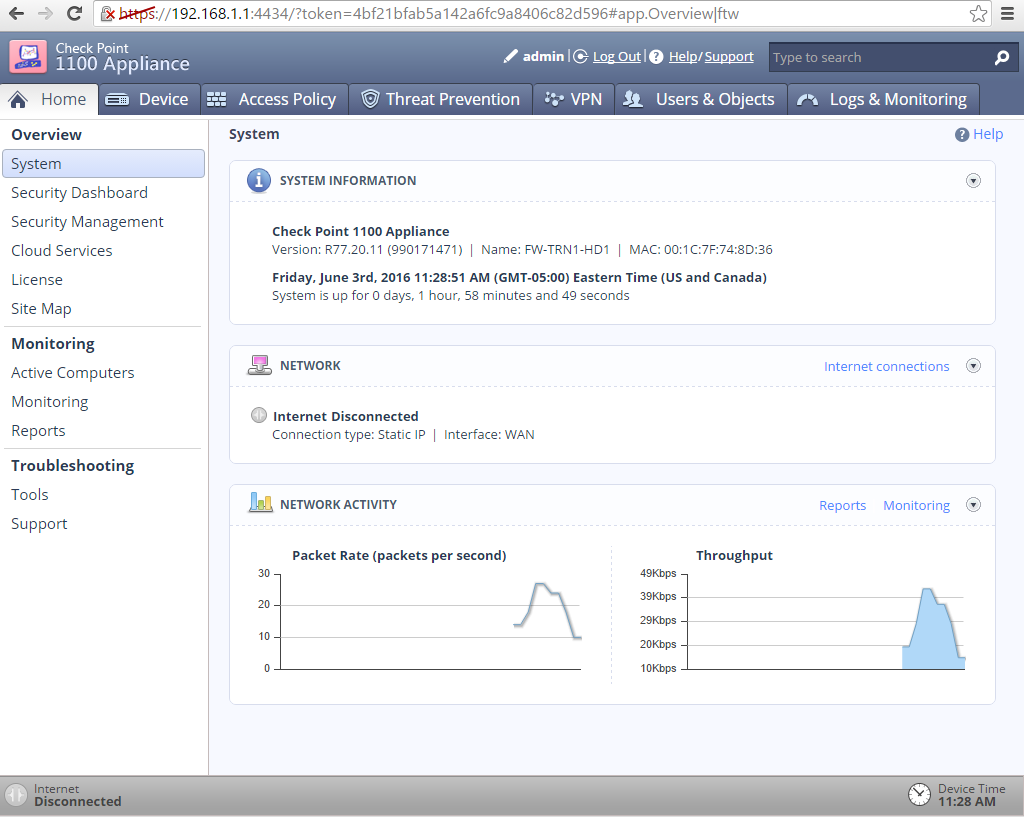Open License page in sidebar
This screenshot has height=817, width=1024.
point(37,280)
